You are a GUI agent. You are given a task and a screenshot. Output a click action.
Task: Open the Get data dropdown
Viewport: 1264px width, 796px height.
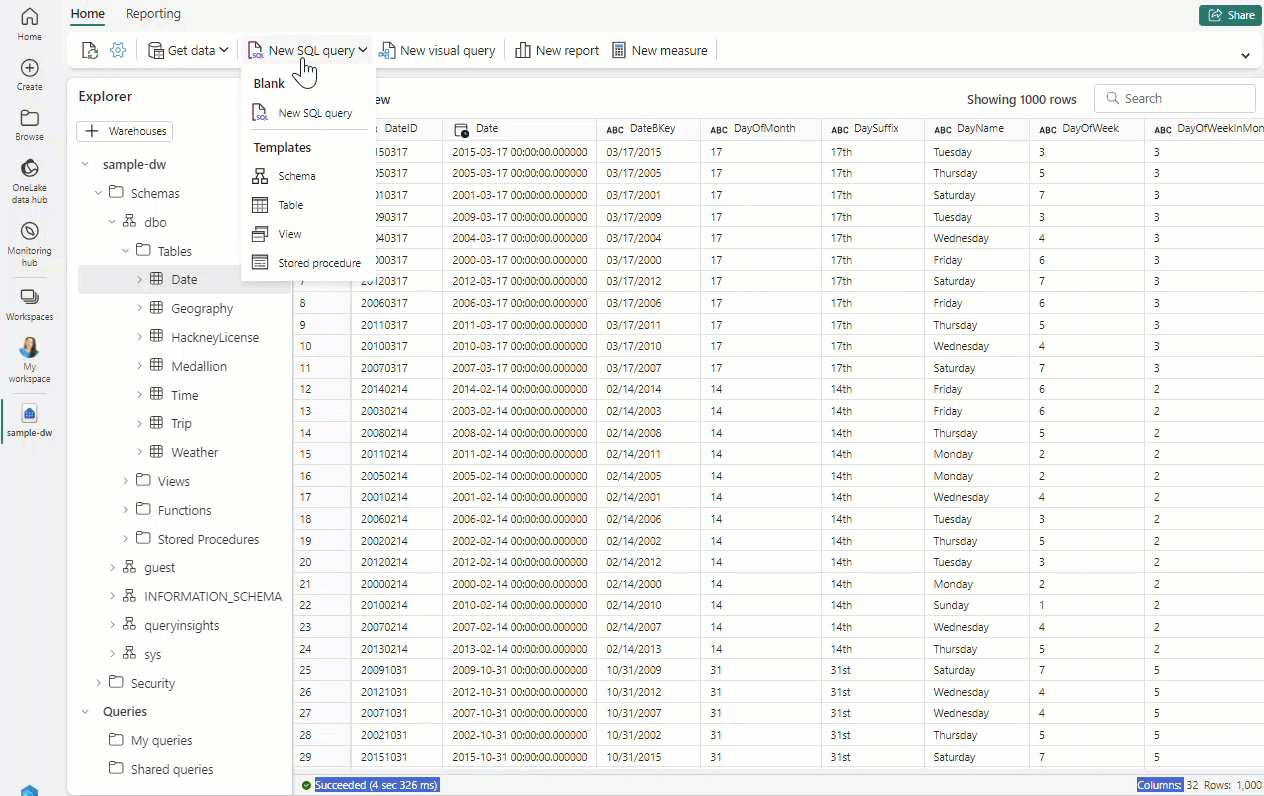(x=189, y=50)
